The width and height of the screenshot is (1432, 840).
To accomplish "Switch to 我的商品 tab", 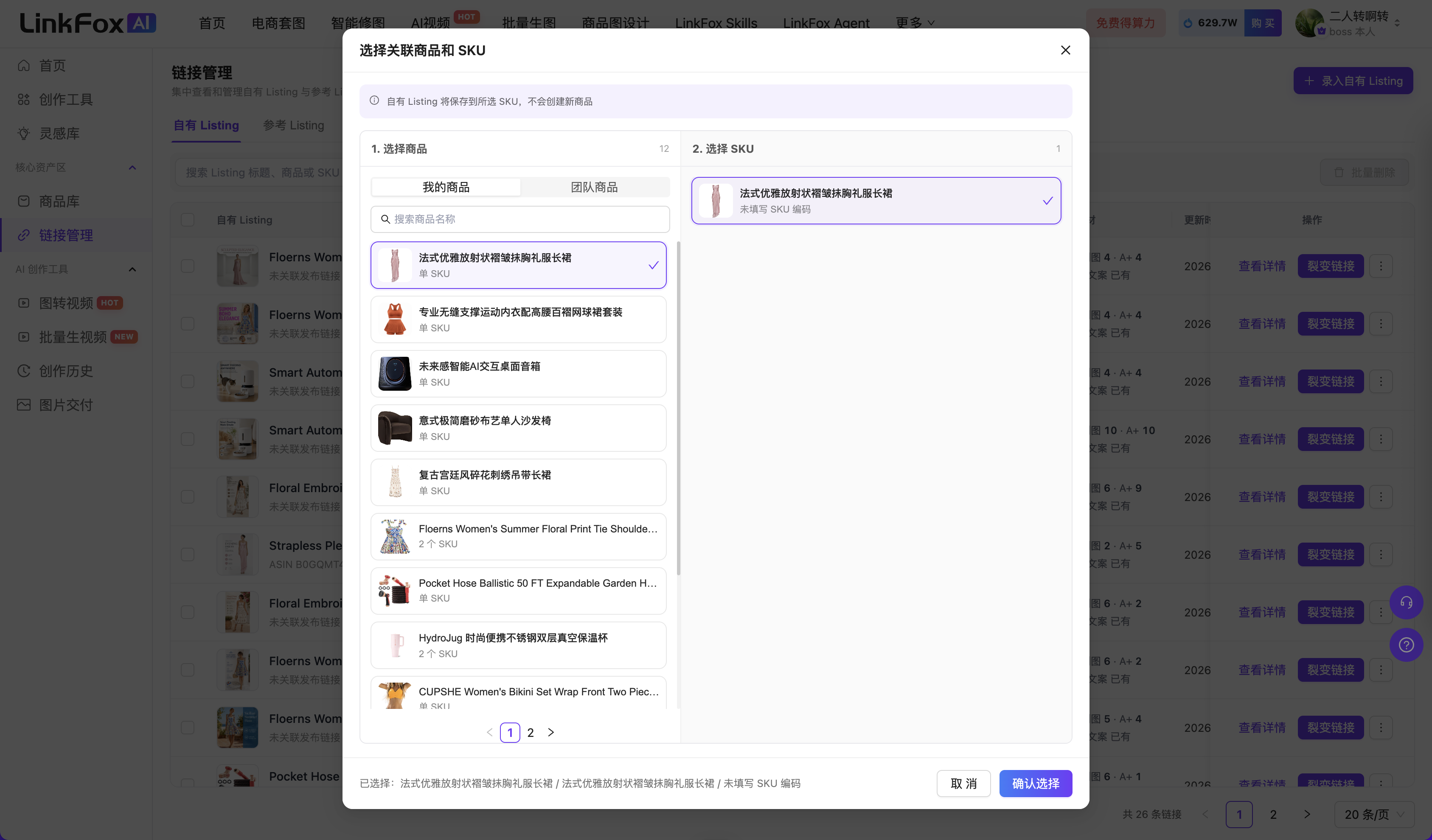I will pos(446,187).
